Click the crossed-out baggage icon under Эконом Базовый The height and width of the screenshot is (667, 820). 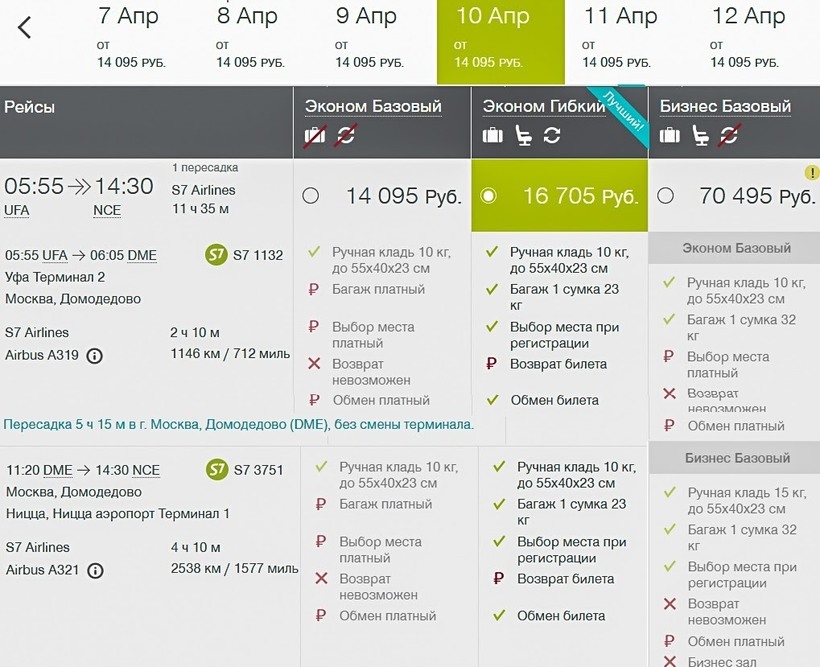tap(316, 135)
